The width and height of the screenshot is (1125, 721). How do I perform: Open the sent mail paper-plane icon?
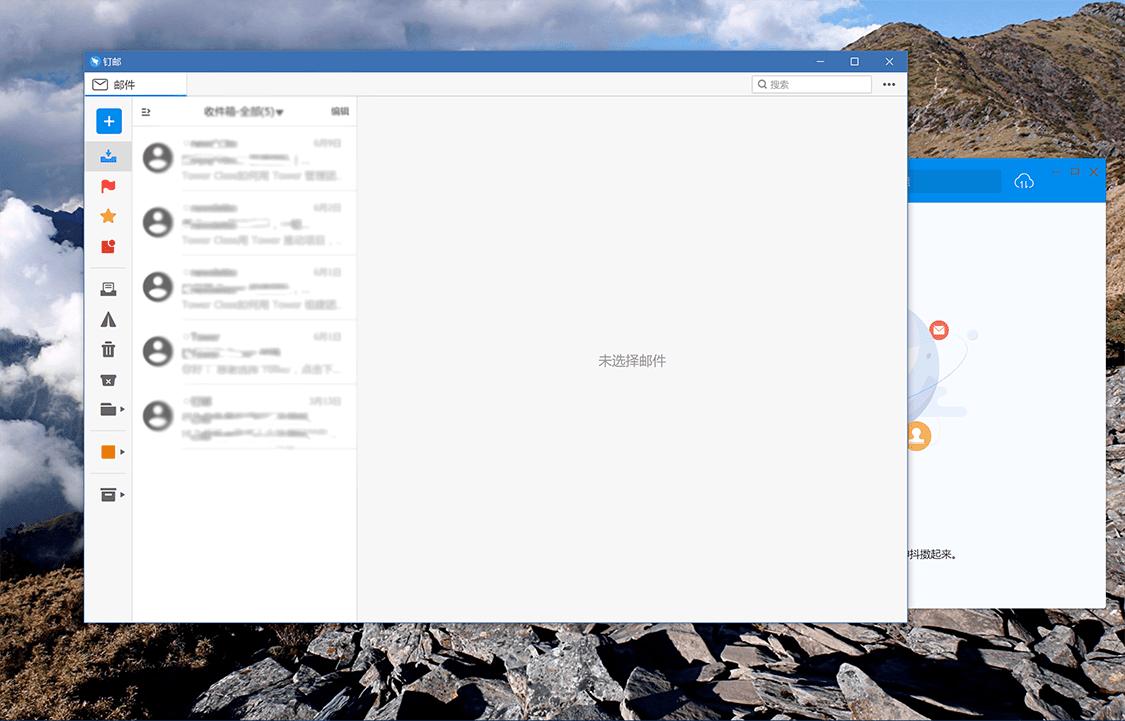coord(109,319)
